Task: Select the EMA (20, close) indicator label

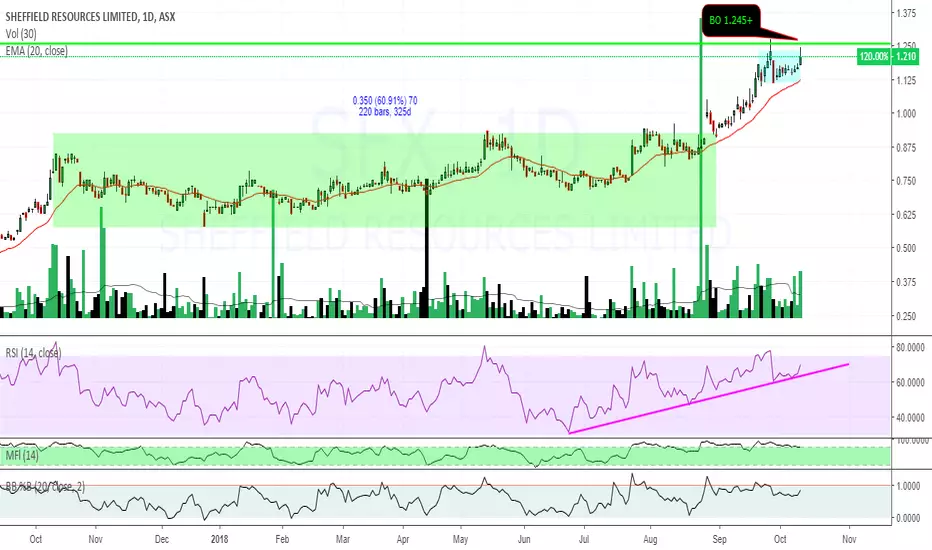Action: pos(36,51)
